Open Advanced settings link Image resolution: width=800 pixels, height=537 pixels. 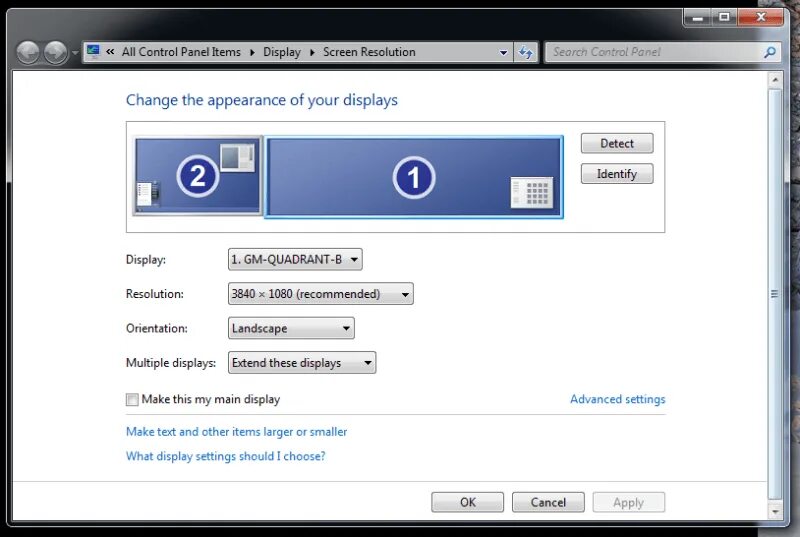[617, 399]
